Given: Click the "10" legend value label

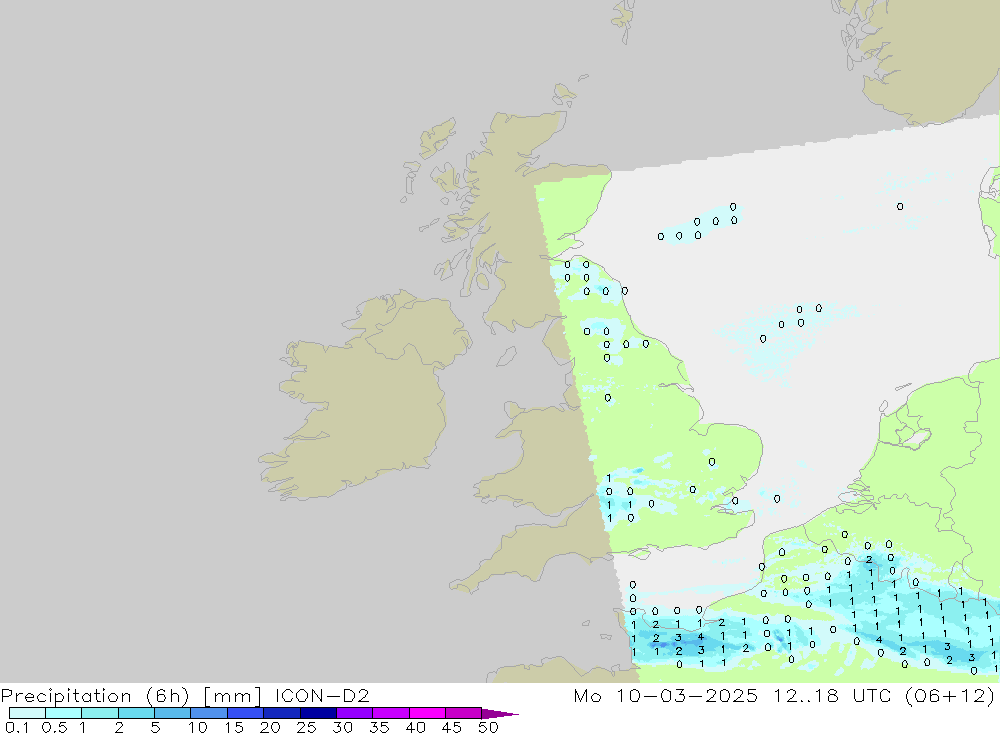Looking at the screenshot, I should (197, 727).
